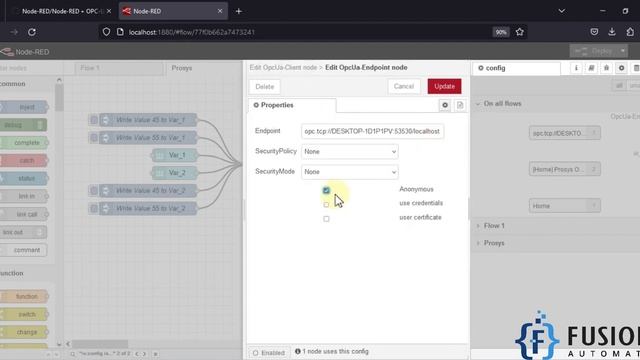Select the Write Value 45 to Var_2 node
640x360 pixels.
click(x=148, y=191)
